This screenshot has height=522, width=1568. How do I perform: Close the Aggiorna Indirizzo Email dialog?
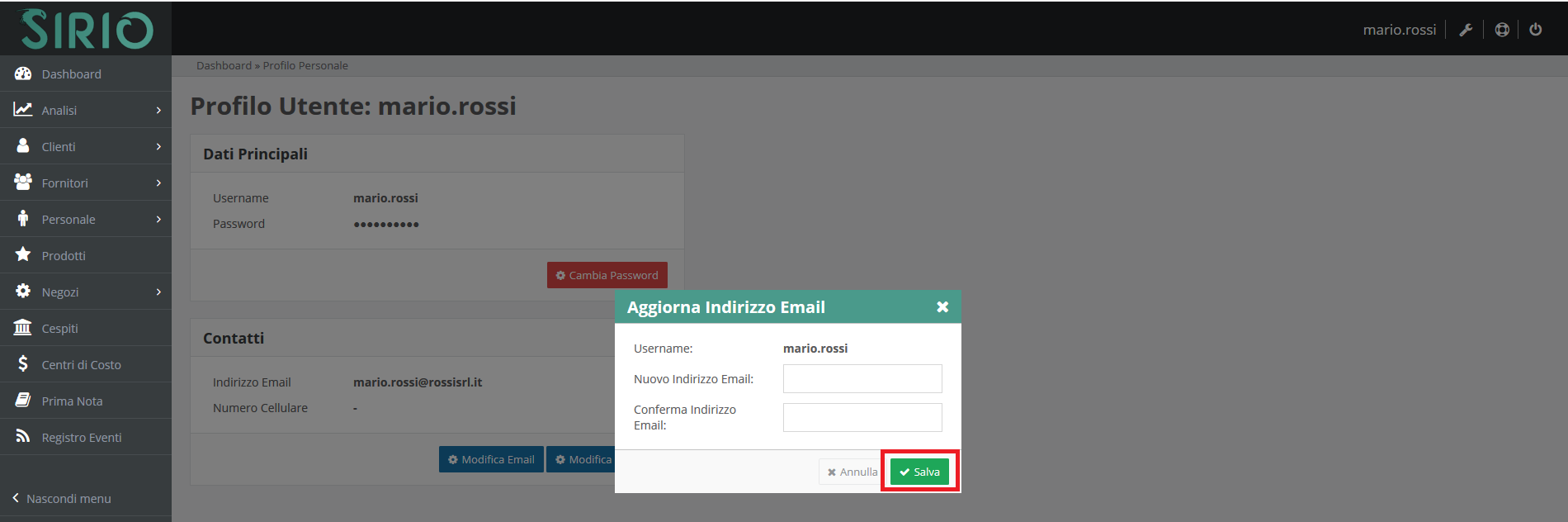(x=942, y=306)
